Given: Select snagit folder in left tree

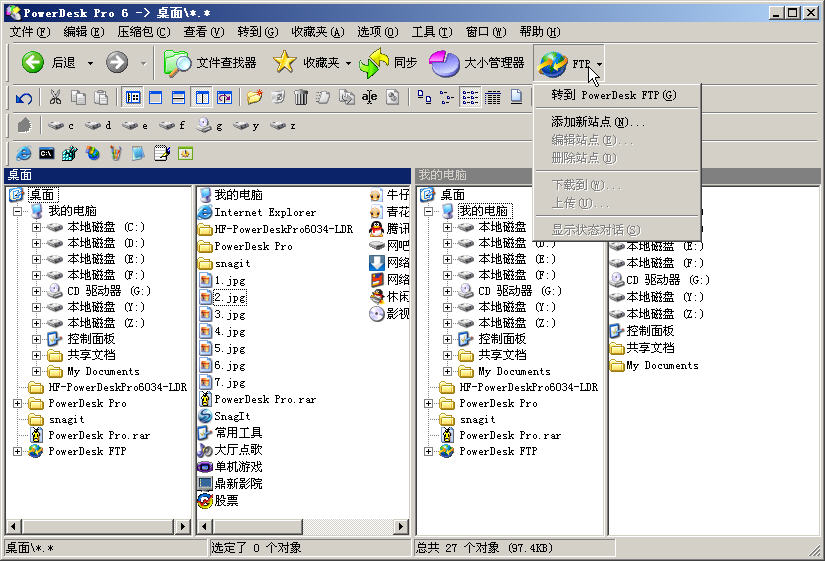Looking at the screenshot, I should (66, 419).
